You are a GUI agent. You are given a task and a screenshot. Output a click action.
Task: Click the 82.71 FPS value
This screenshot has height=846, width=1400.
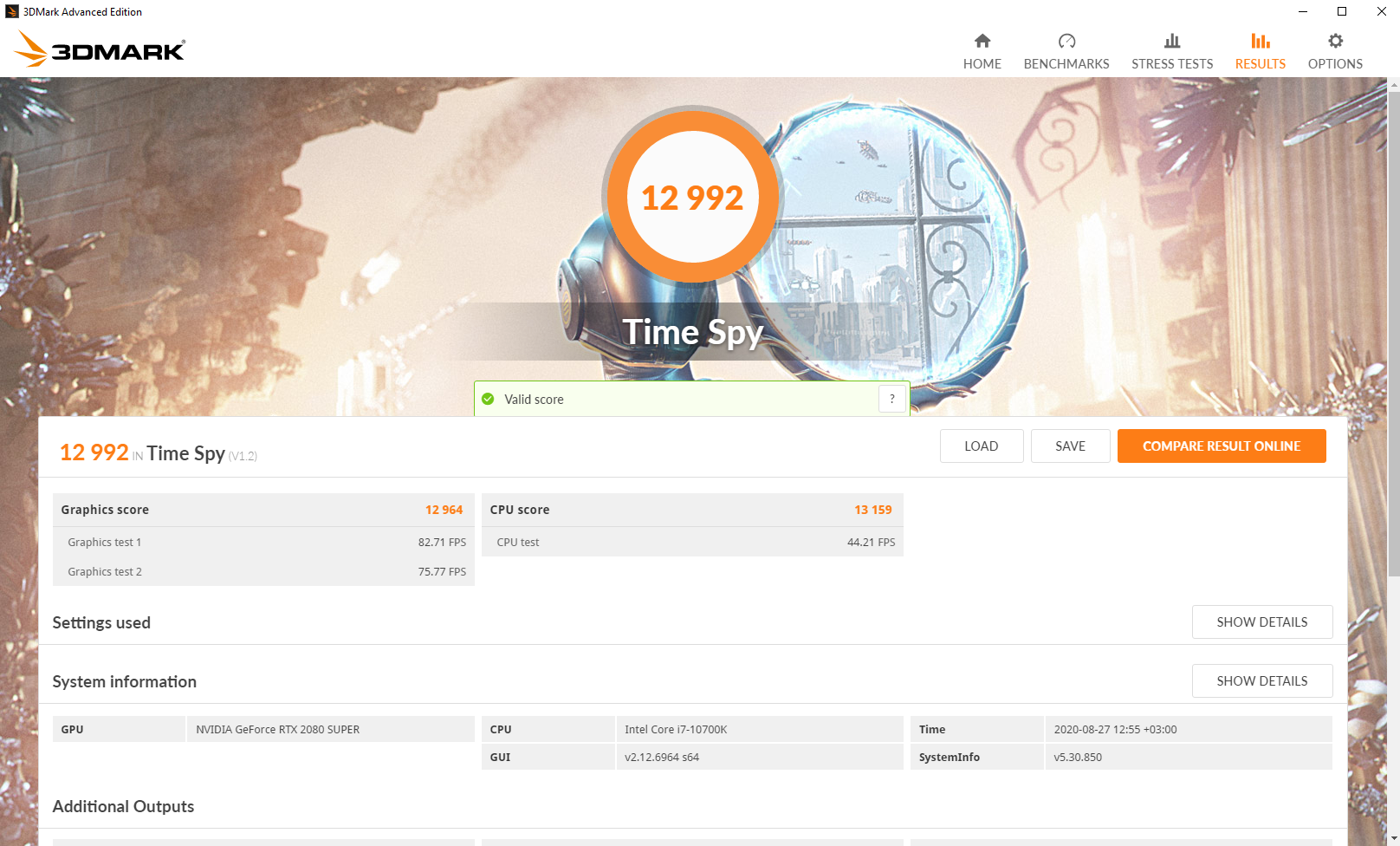(442, 542)
